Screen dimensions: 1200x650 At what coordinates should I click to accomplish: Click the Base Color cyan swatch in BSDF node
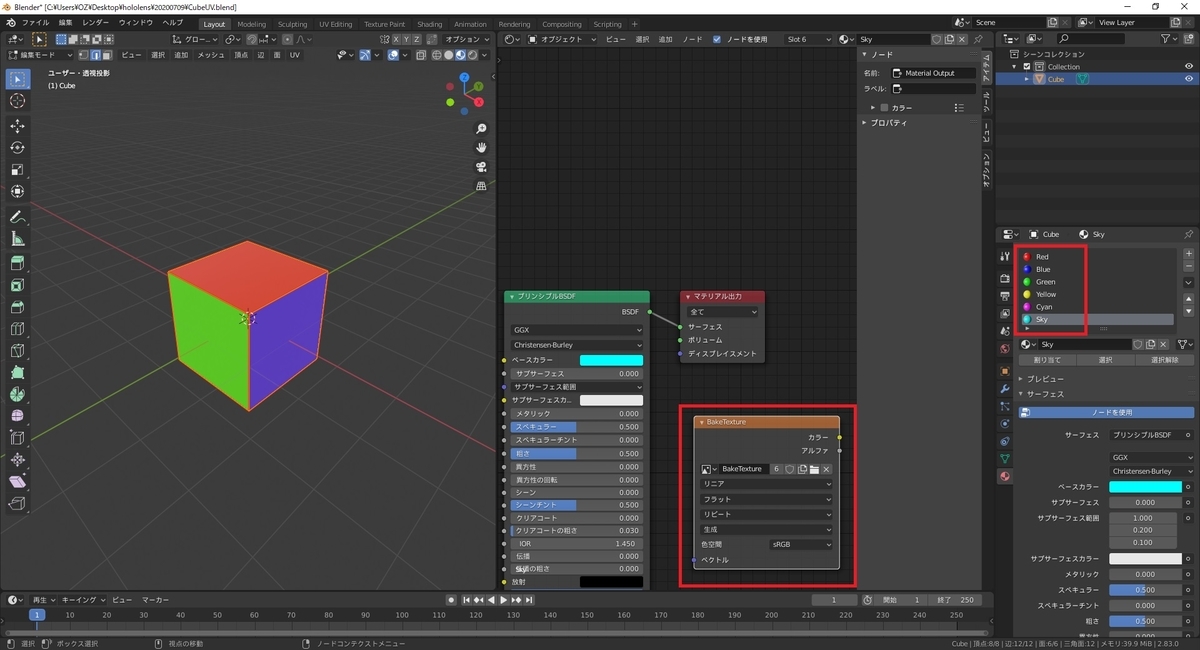[611, 360]
